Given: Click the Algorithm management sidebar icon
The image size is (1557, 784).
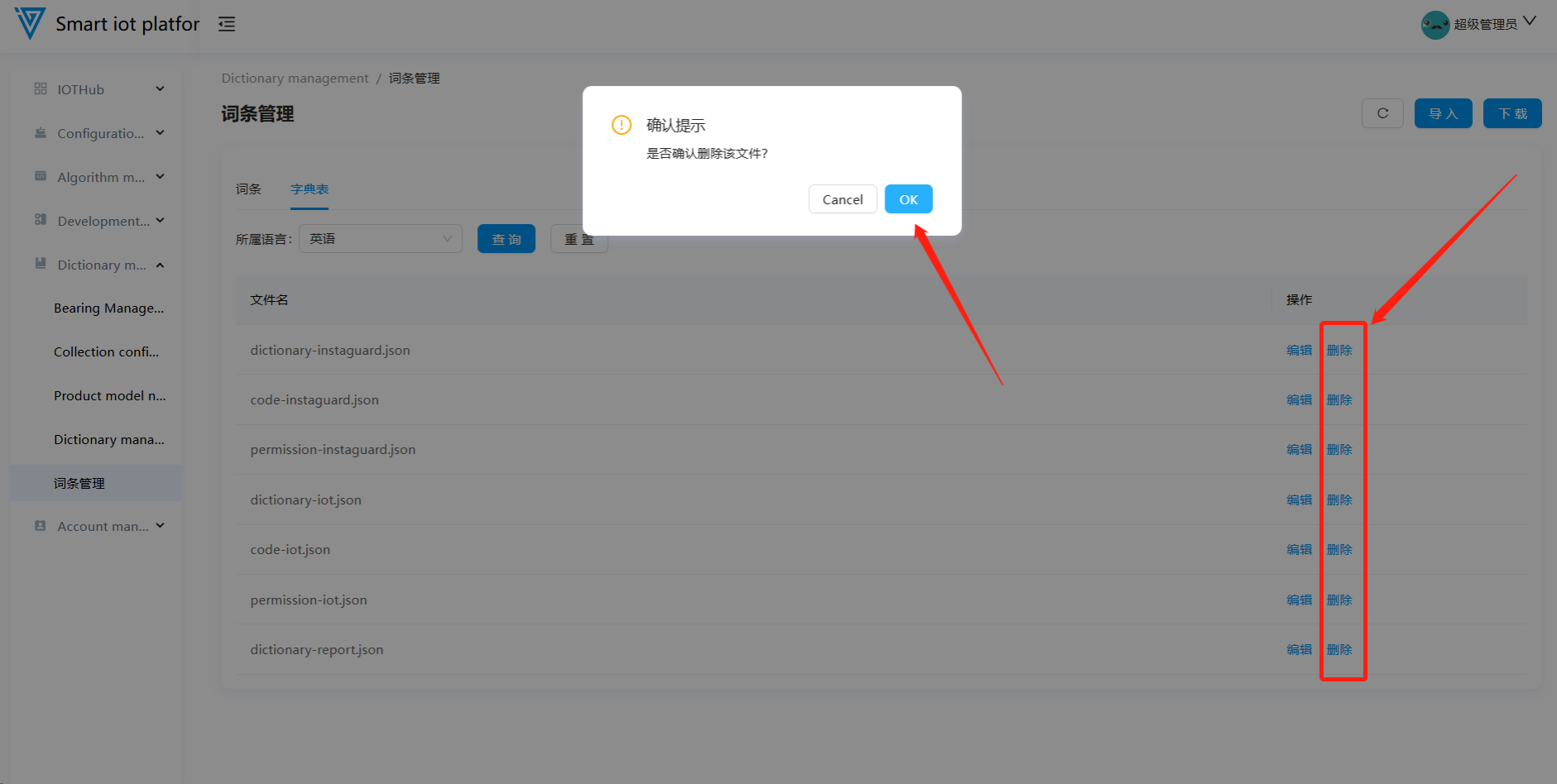Looking at the screenshot, I should (x=41, y=176).
